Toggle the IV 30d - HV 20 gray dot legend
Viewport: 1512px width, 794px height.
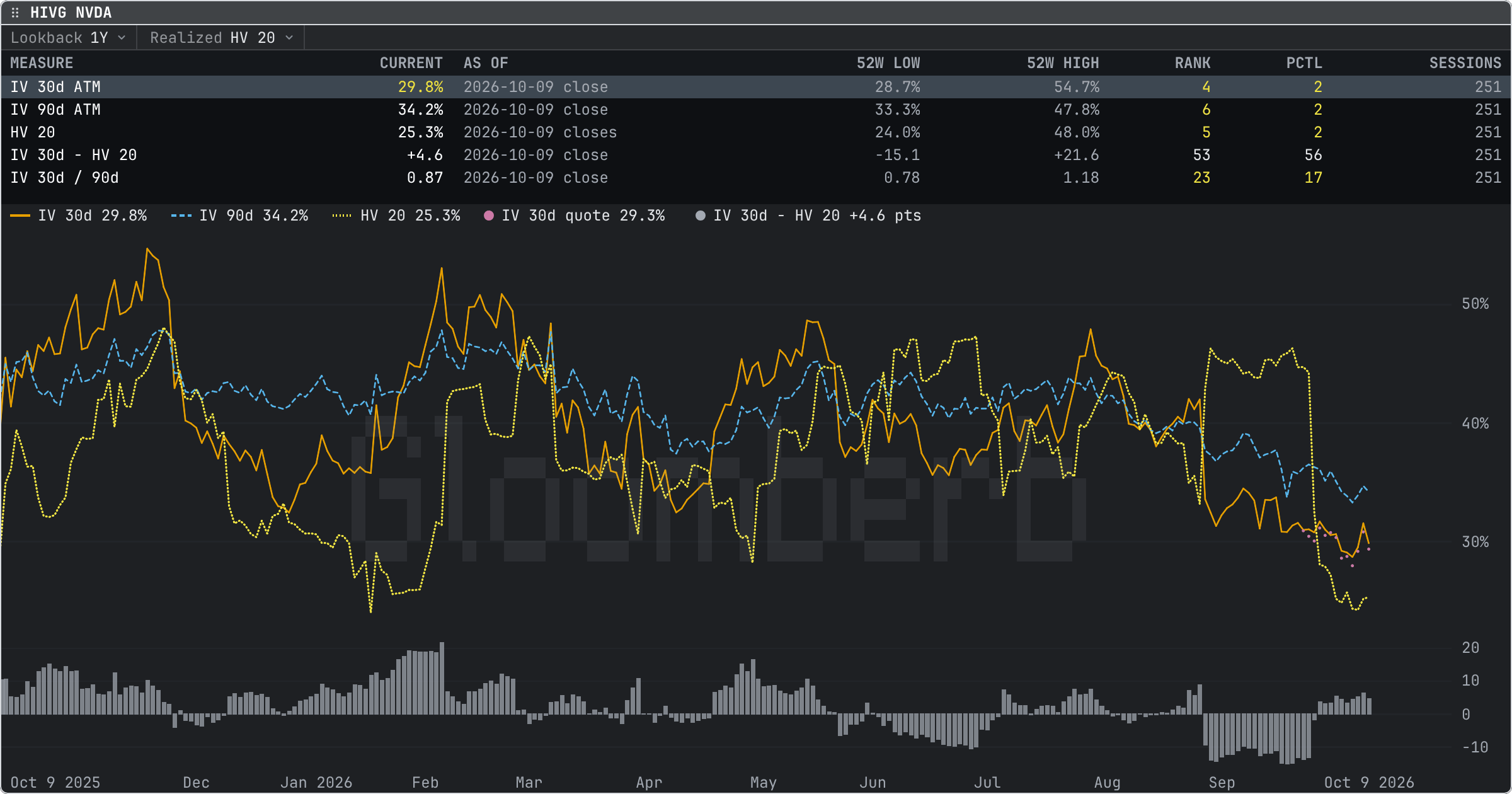[x=808, y=216]
